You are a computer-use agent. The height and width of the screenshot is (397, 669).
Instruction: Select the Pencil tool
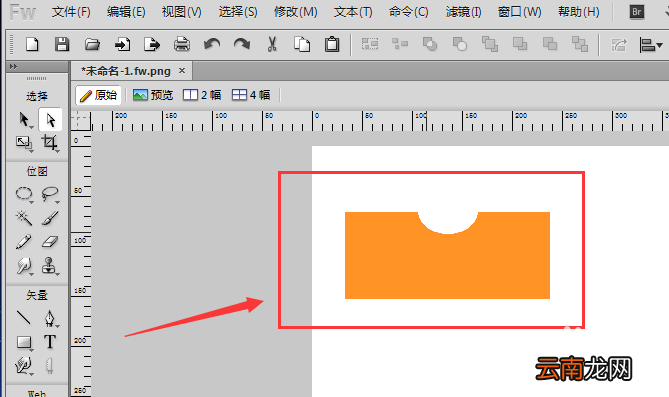[24, 242]
